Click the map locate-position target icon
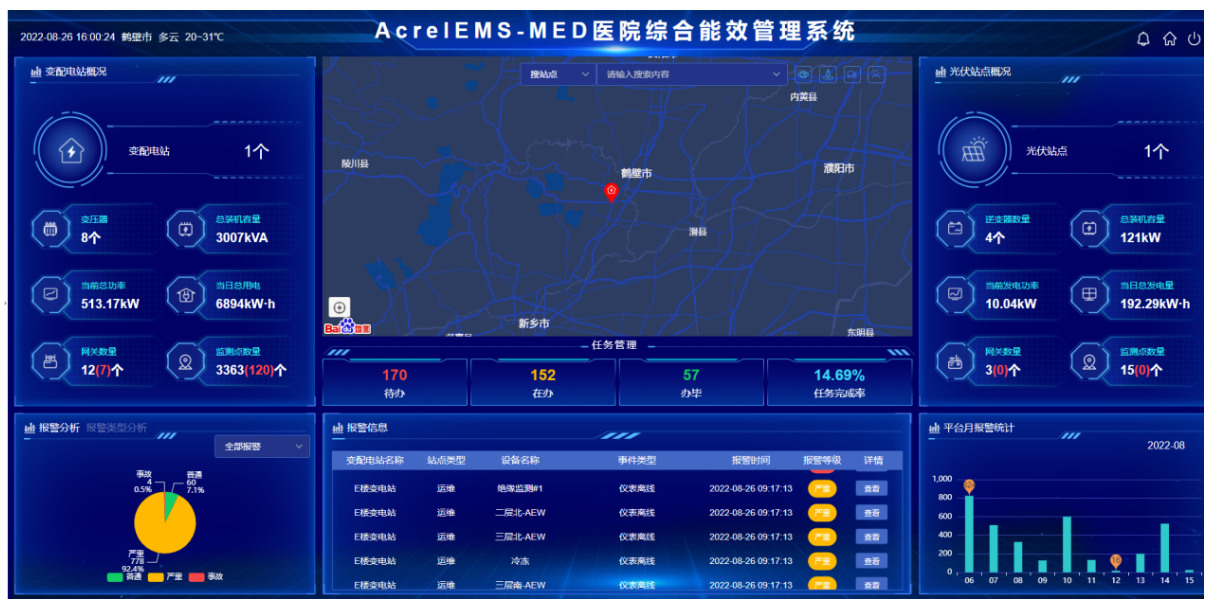The width and height of the screenshot is (1212, 609). click(x=340, y=308)
